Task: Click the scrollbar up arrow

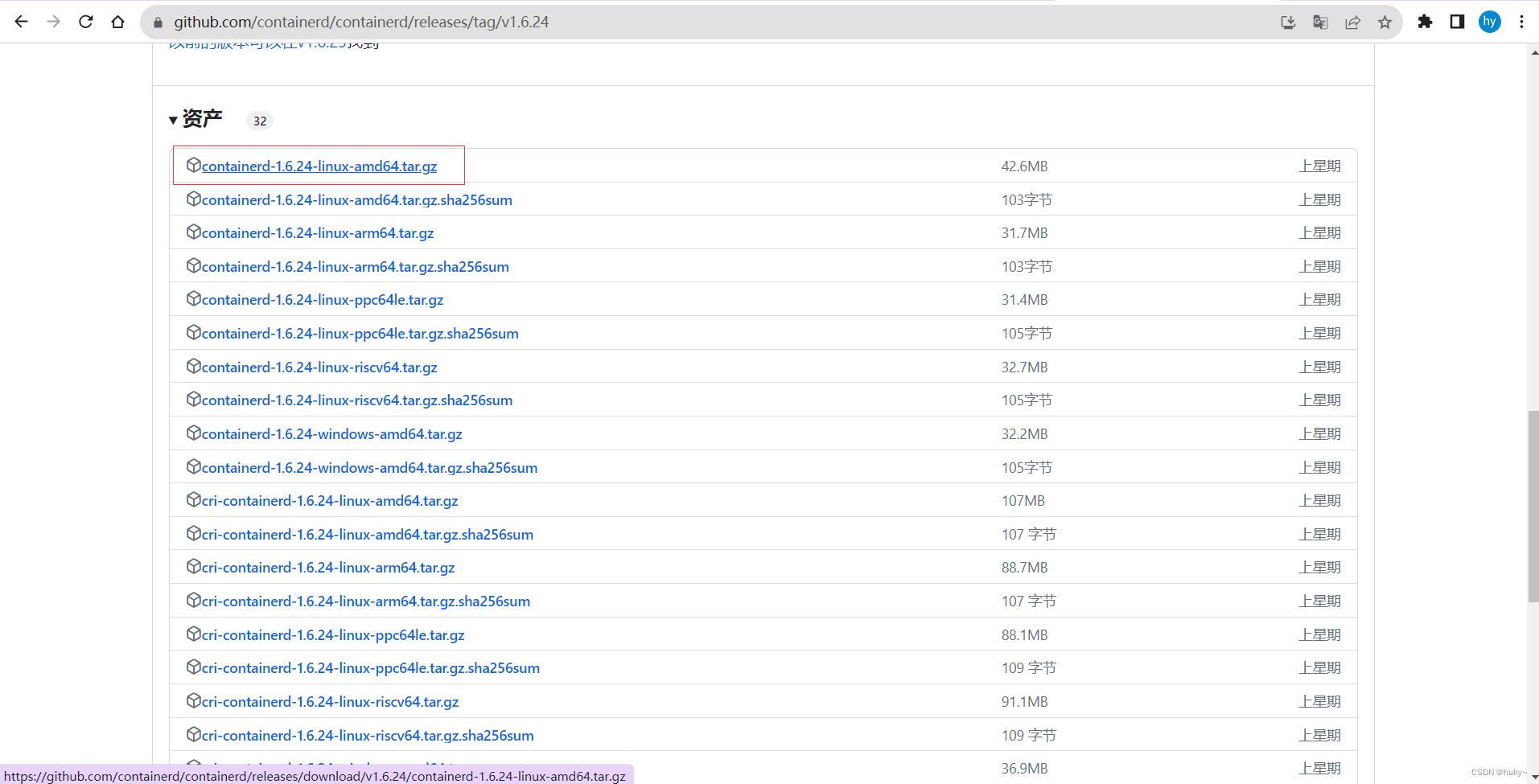Action: click(1533, 52)
